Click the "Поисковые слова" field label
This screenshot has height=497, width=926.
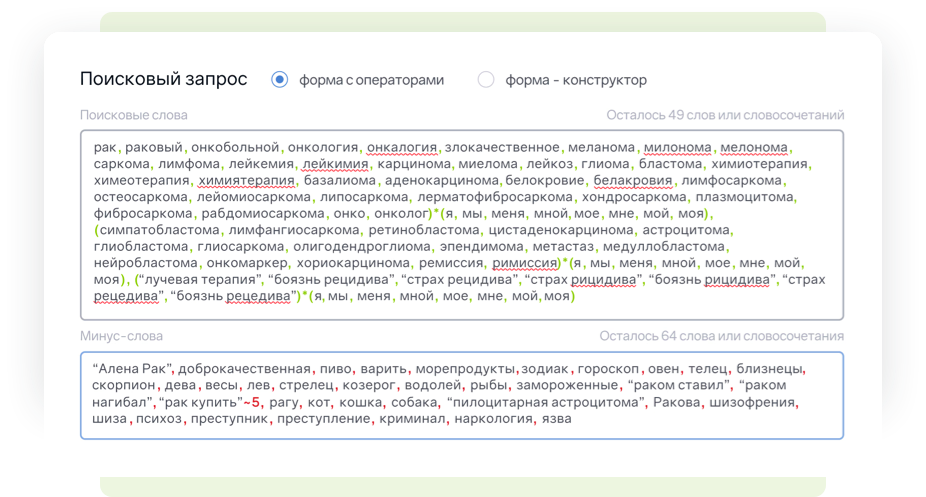click(x=134, y=115)
